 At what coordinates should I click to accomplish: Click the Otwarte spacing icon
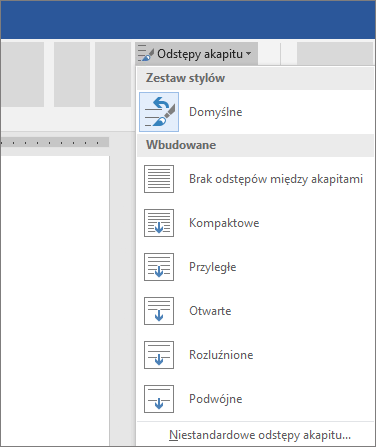pos(159,311)
